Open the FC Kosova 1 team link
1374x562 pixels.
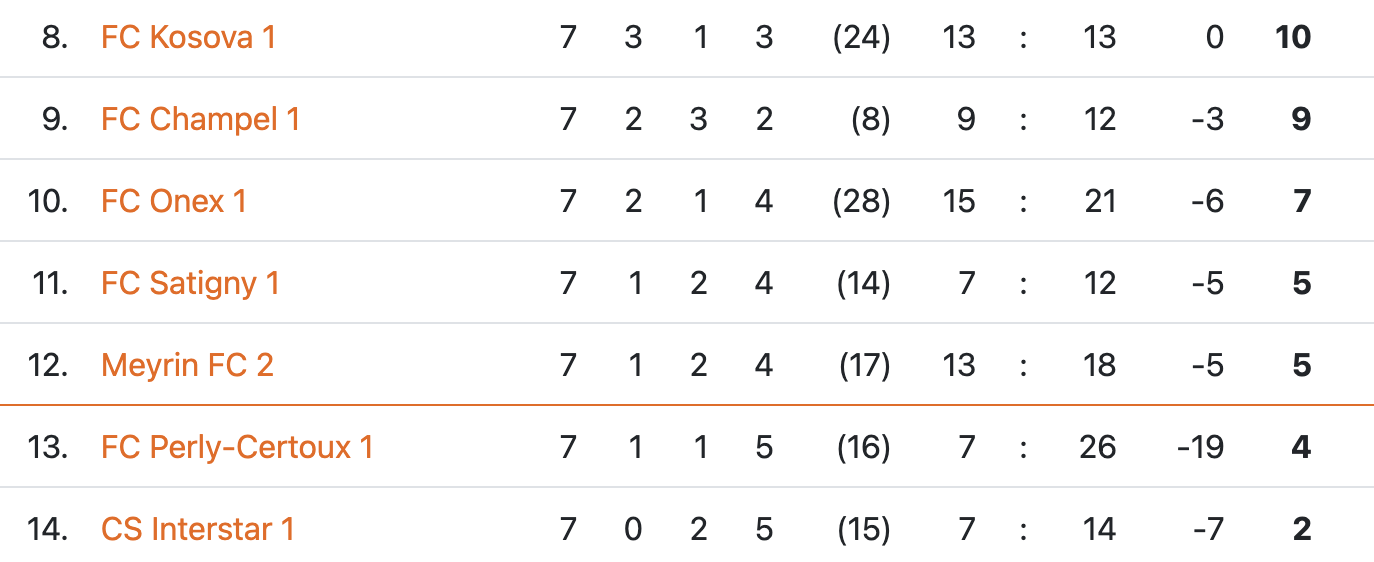188,37
